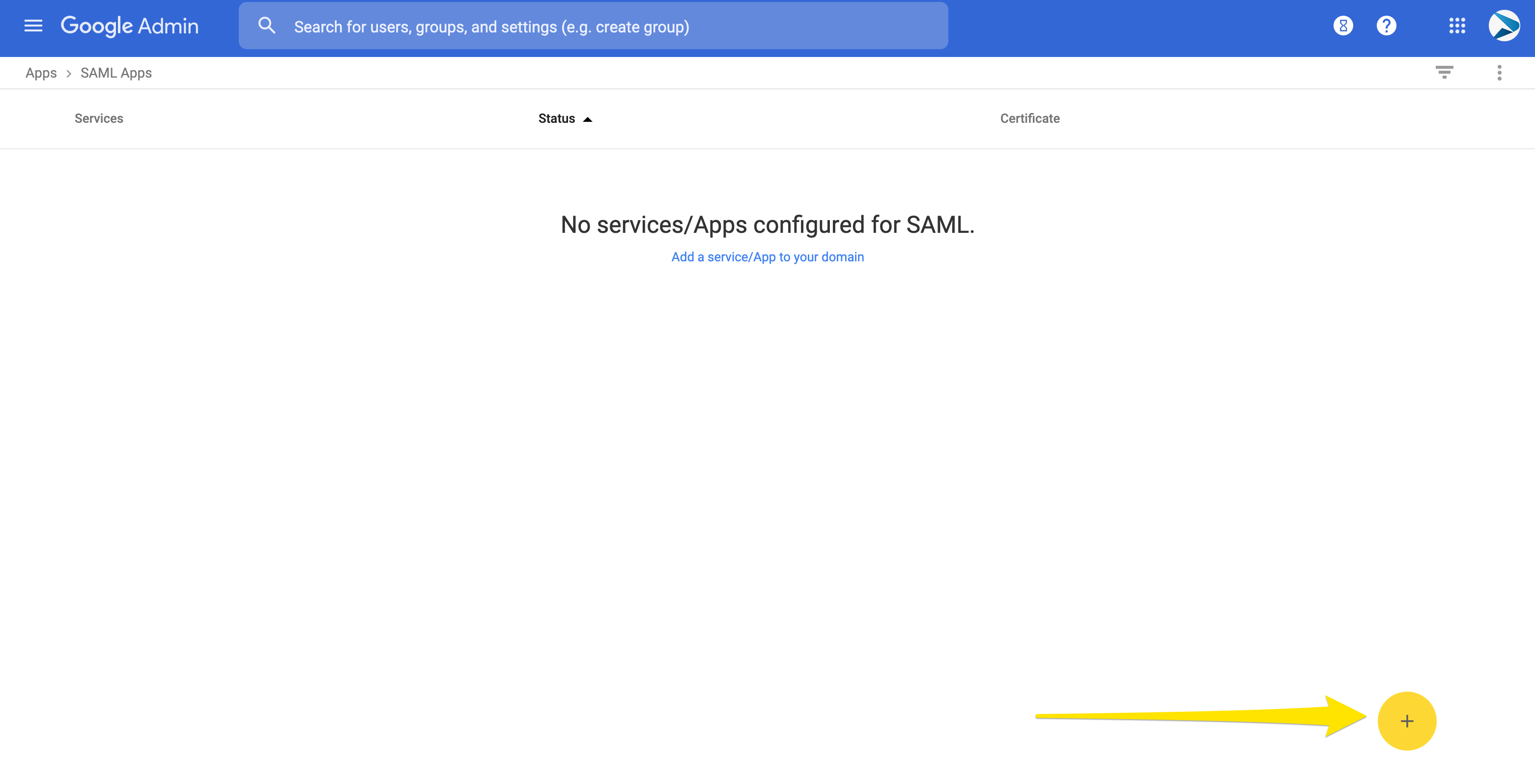Screen dimensions: 1535x784
Task: Open the Help question mark icon
Action: coord(1386,26)
